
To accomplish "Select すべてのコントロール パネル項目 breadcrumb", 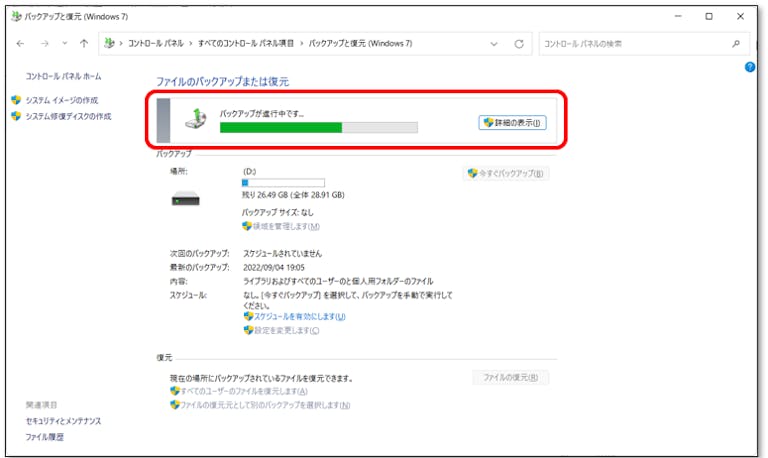I will [246, 44].
